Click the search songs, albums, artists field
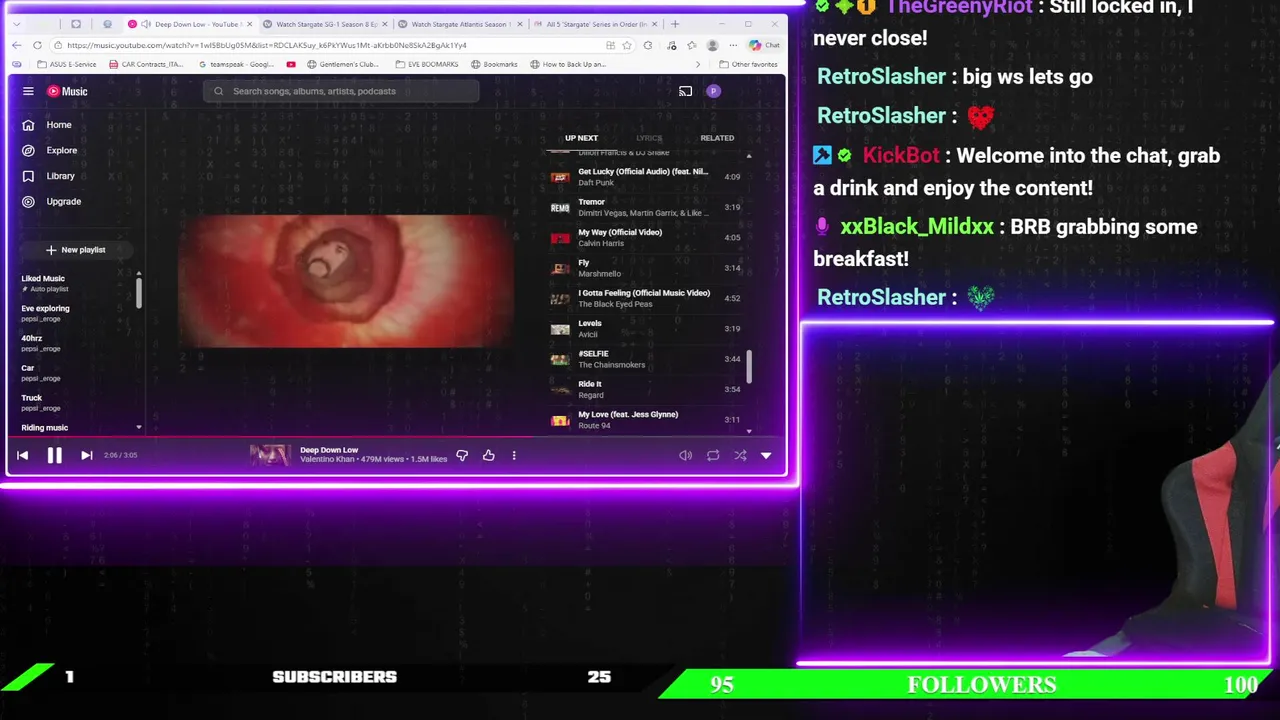Image resolution: width=1280 pixels, height=720 pixels. (x=342, y=91)
